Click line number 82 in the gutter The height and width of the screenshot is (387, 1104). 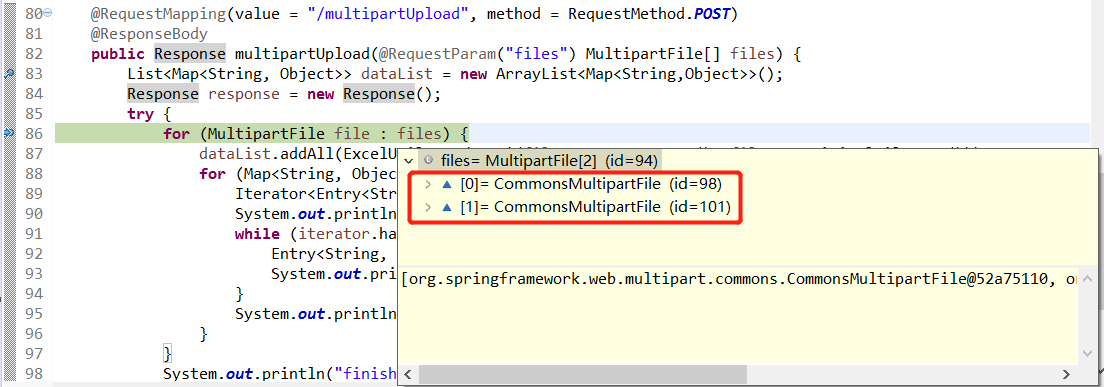pos(33,53)
